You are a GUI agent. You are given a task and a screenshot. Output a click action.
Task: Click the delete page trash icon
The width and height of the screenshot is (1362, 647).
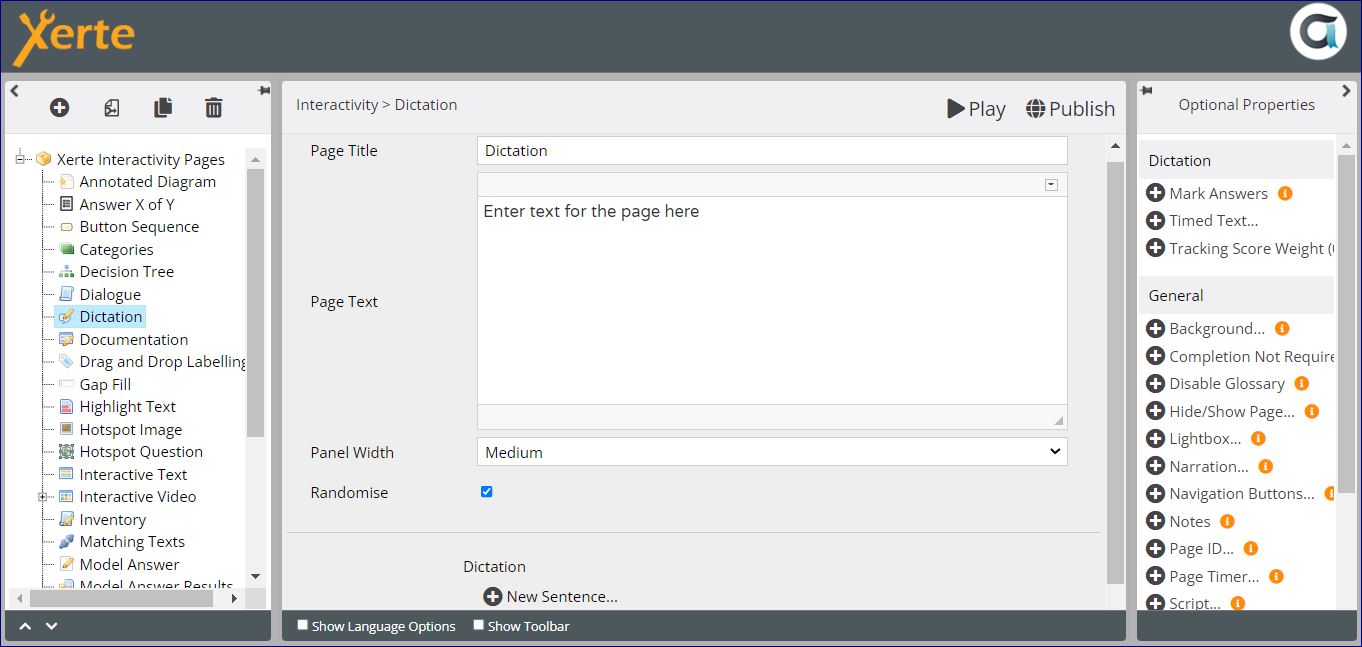(214, 107)
